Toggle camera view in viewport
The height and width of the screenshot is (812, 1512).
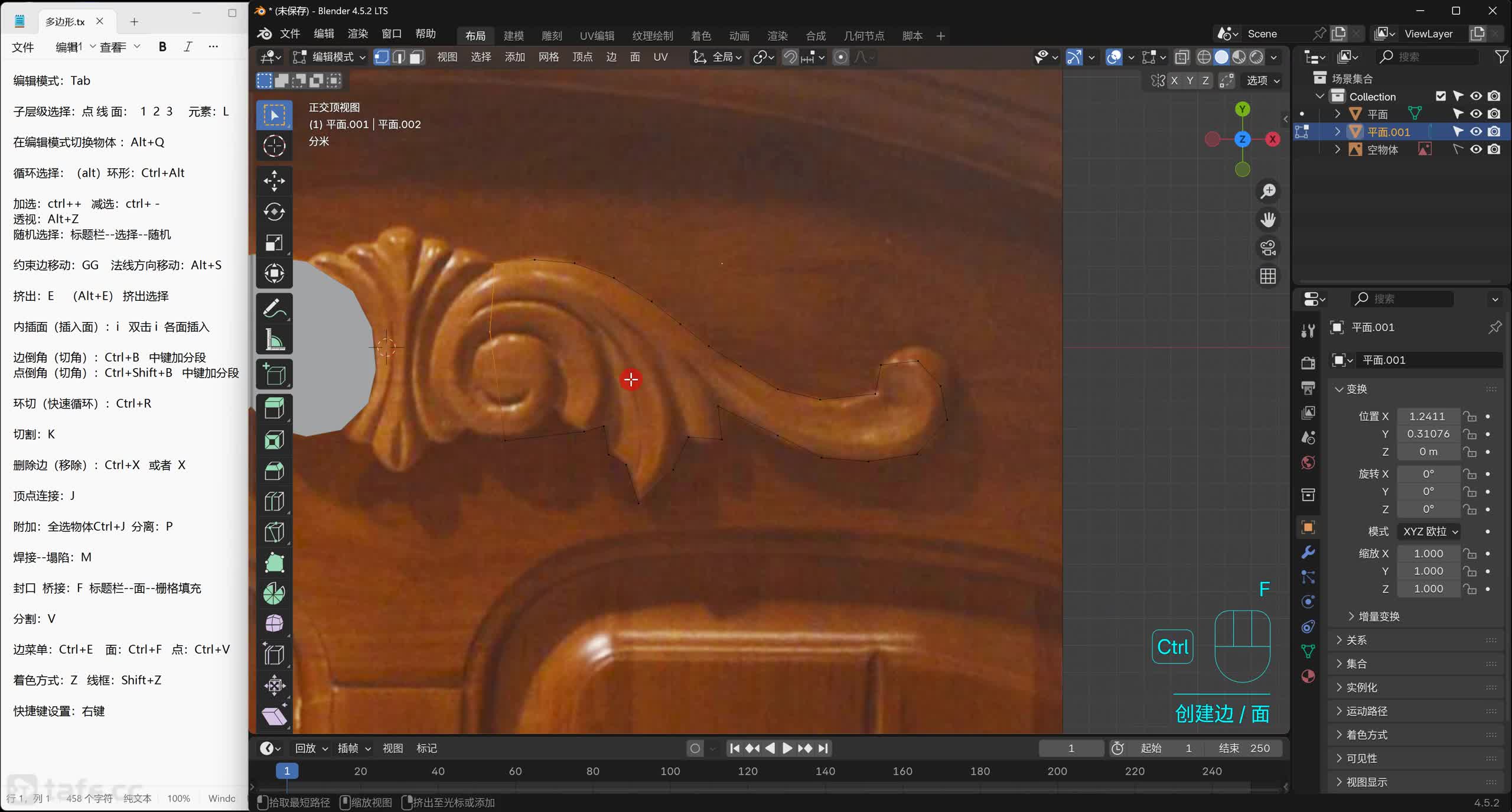[1267, 248]
